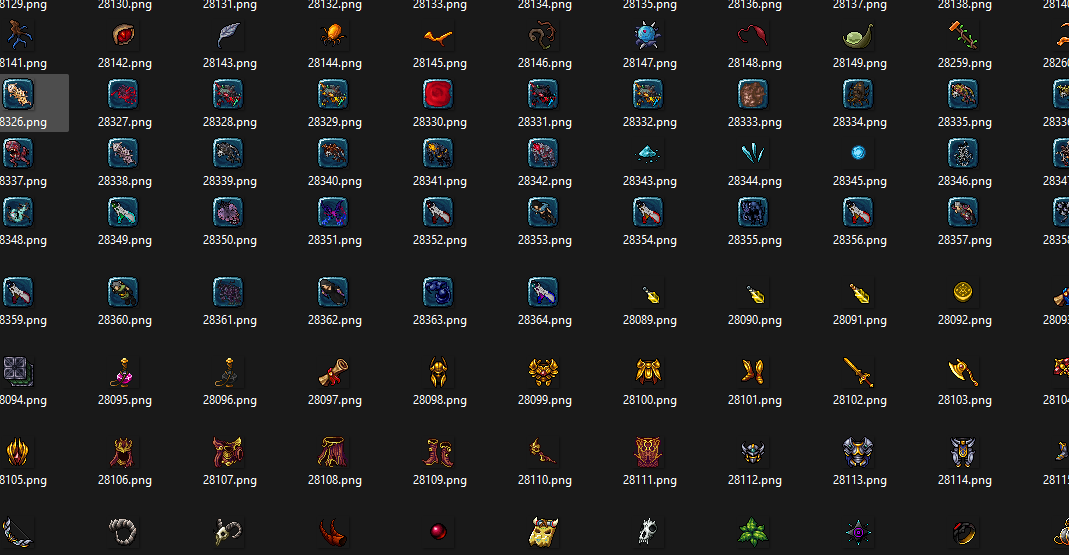The height and width of the screenshot is (555, 1069).
Task: Click the 28328.png file name
Action: point(230,122)
